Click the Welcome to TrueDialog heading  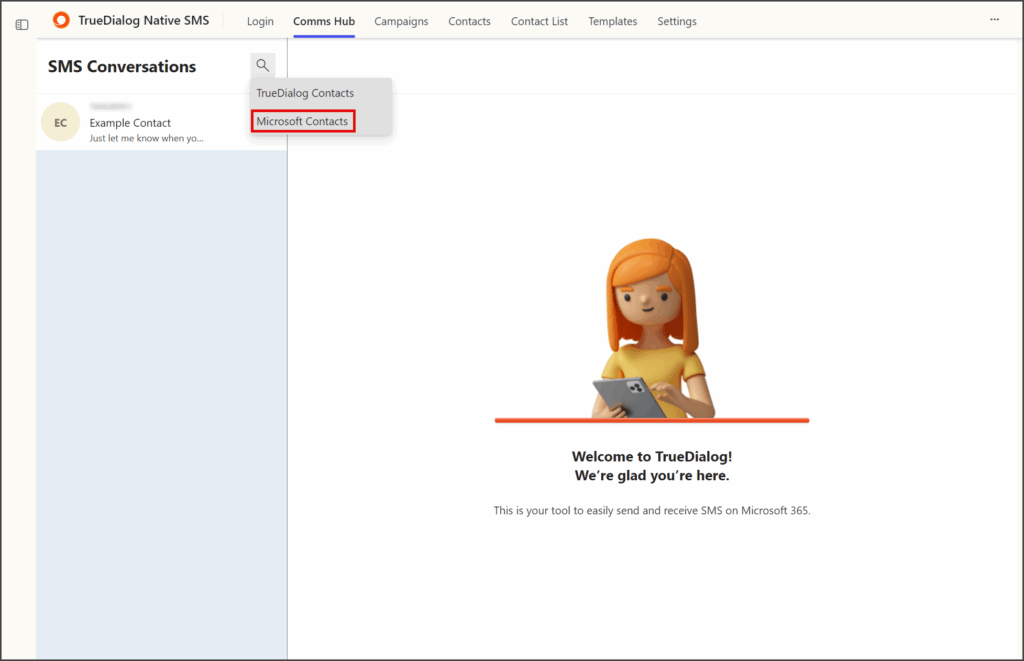(652, 457)
